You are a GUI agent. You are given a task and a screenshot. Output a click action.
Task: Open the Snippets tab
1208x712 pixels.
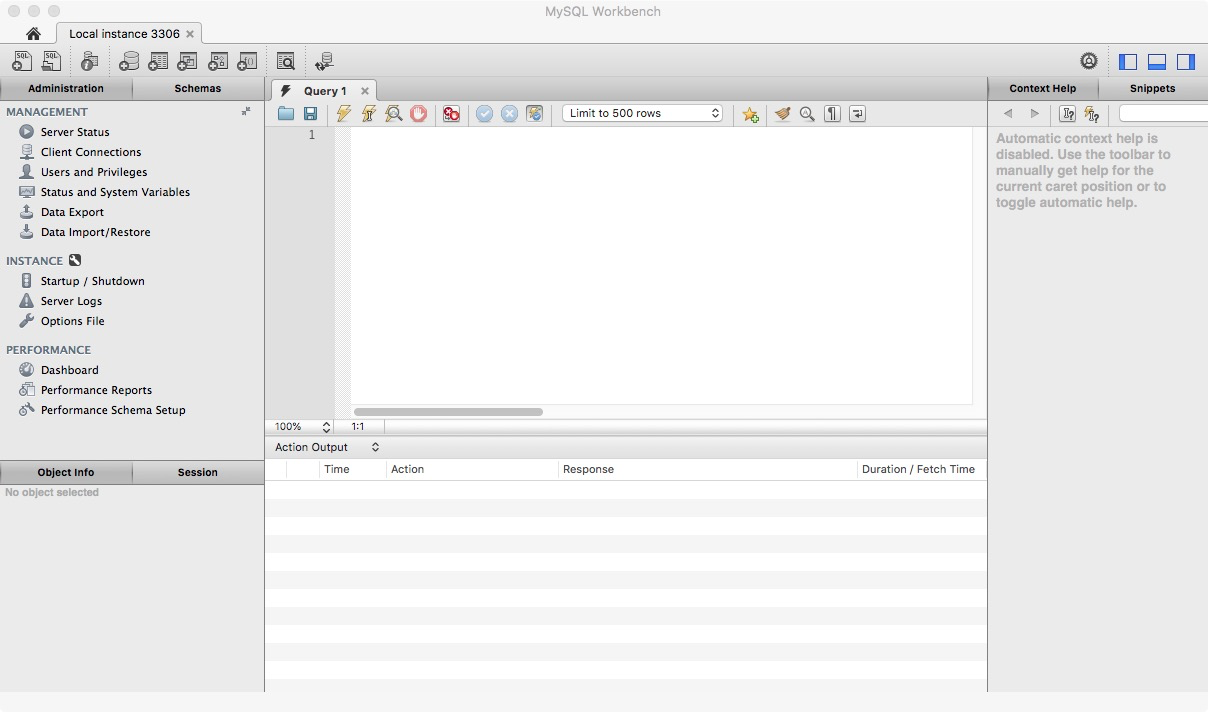1153,88
